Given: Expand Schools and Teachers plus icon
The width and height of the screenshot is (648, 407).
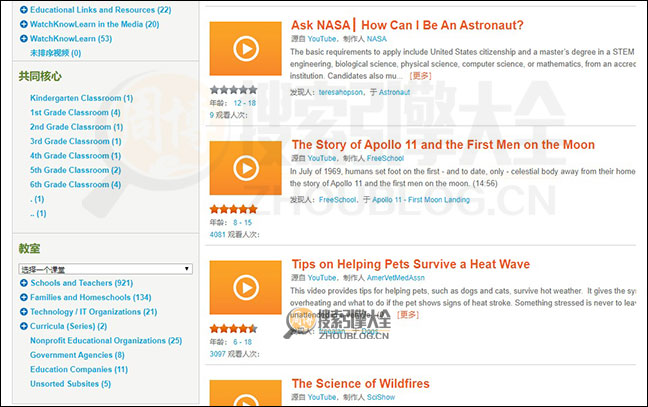Looking at the screenshot, I should (x=24, y=283).
